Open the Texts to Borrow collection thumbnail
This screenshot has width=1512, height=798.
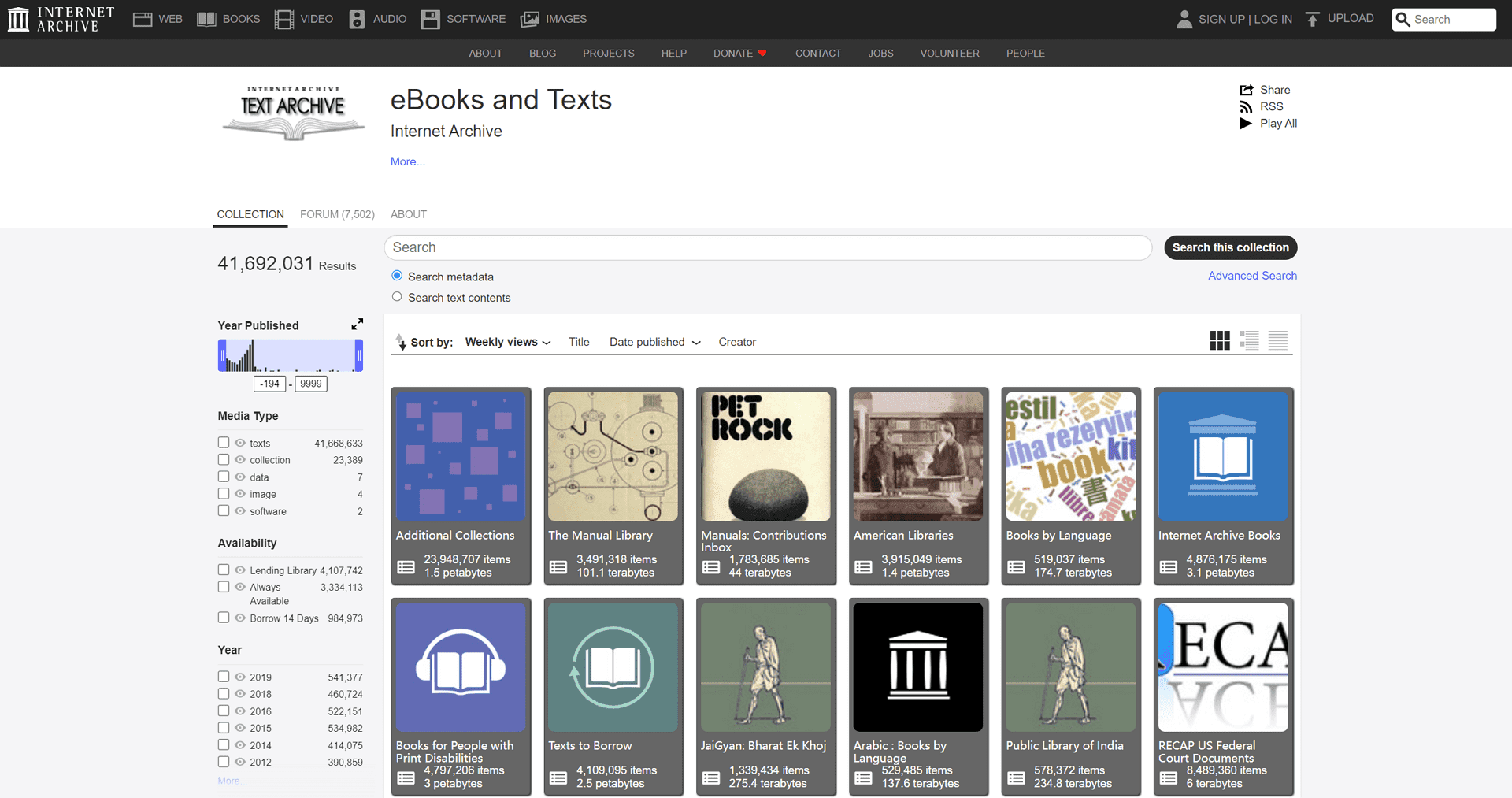(613, 667)
